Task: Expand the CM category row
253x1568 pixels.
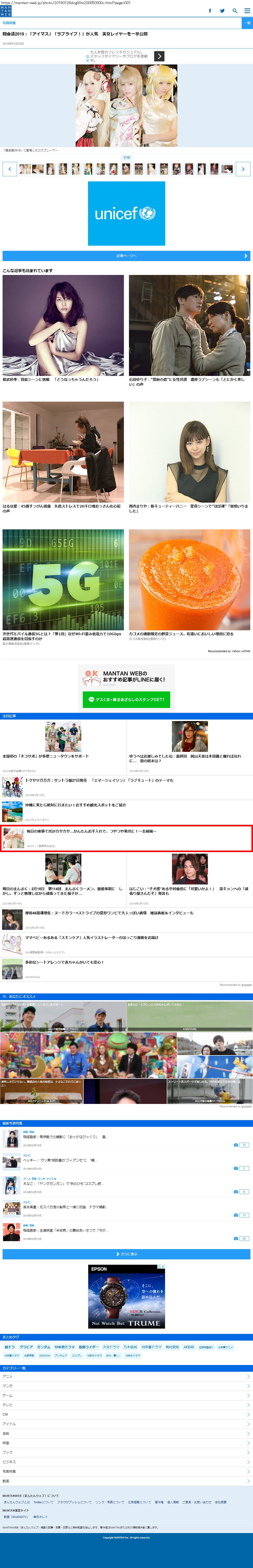Action: pyautogui.click(x=126, y=1414)
